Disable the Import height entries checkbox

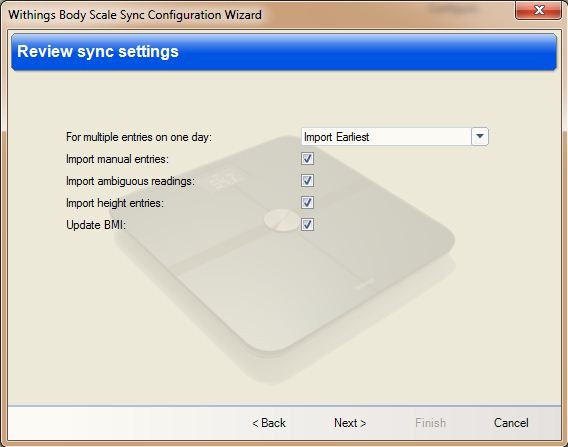tap(307, 202)
